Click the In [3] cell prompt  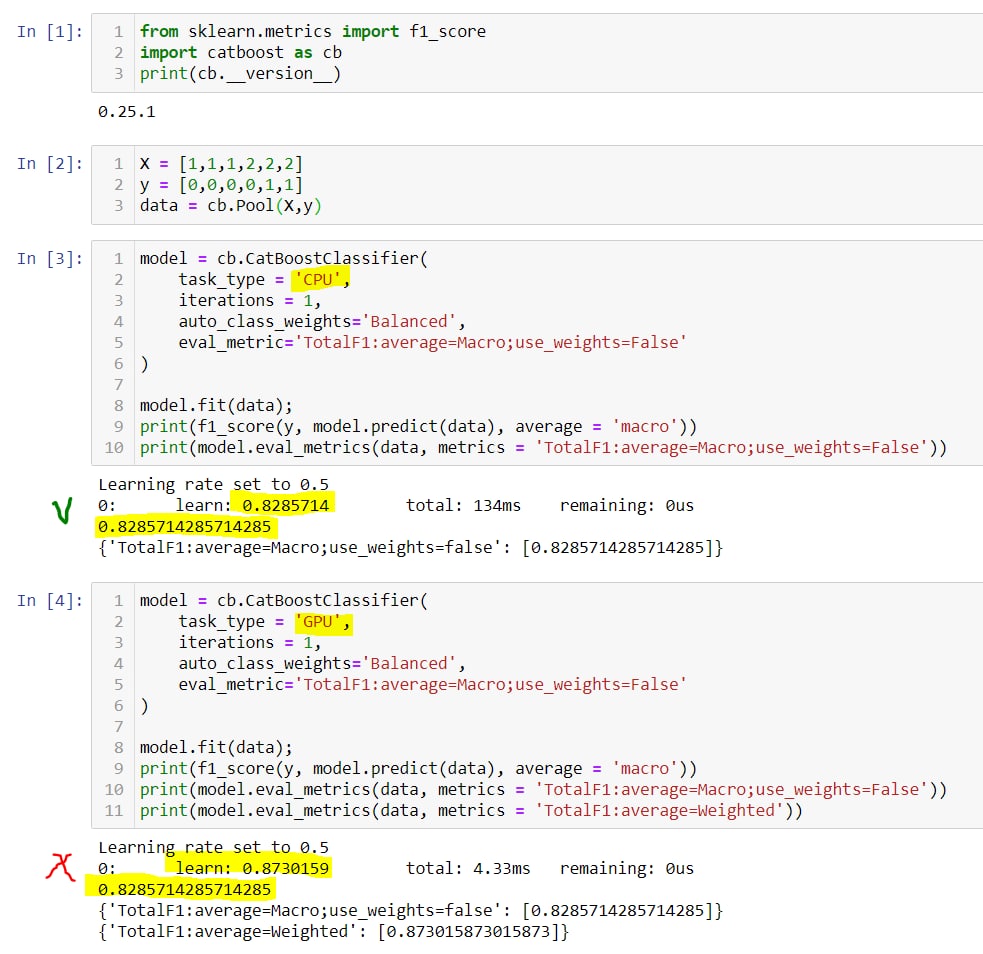50,258
